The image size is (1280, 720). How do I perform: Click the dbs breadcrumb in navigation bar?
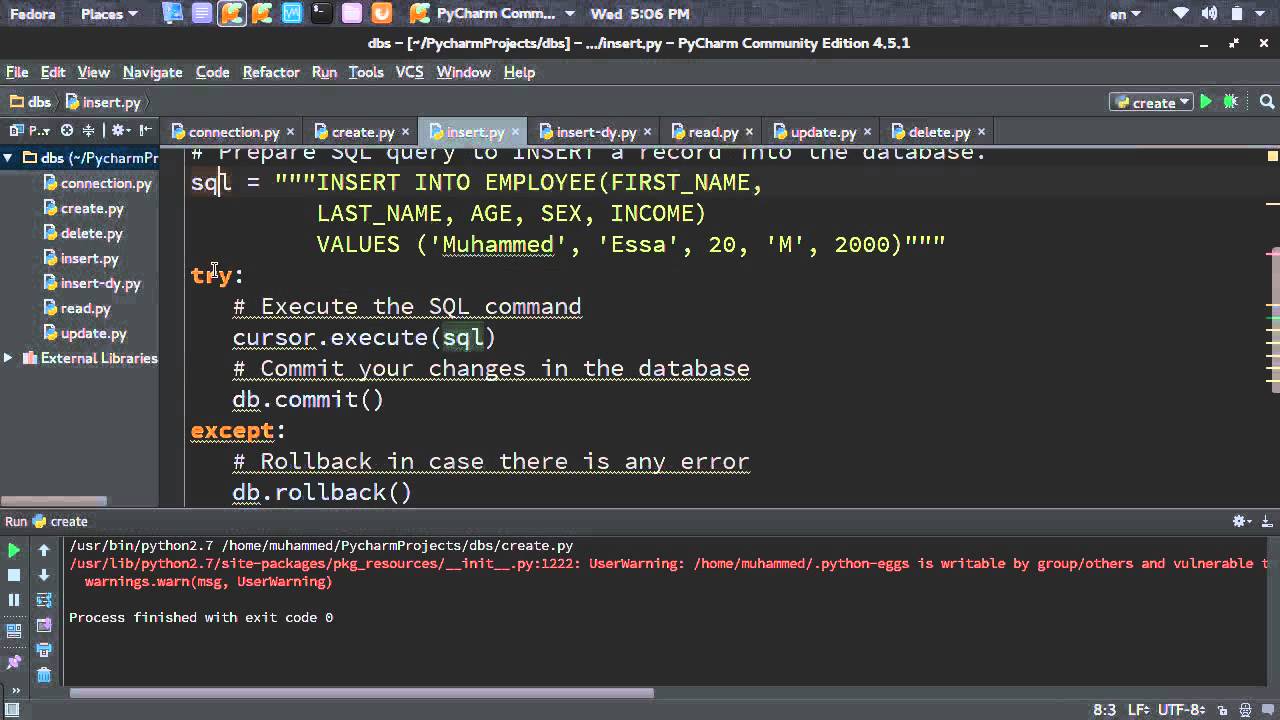(30, 102)
